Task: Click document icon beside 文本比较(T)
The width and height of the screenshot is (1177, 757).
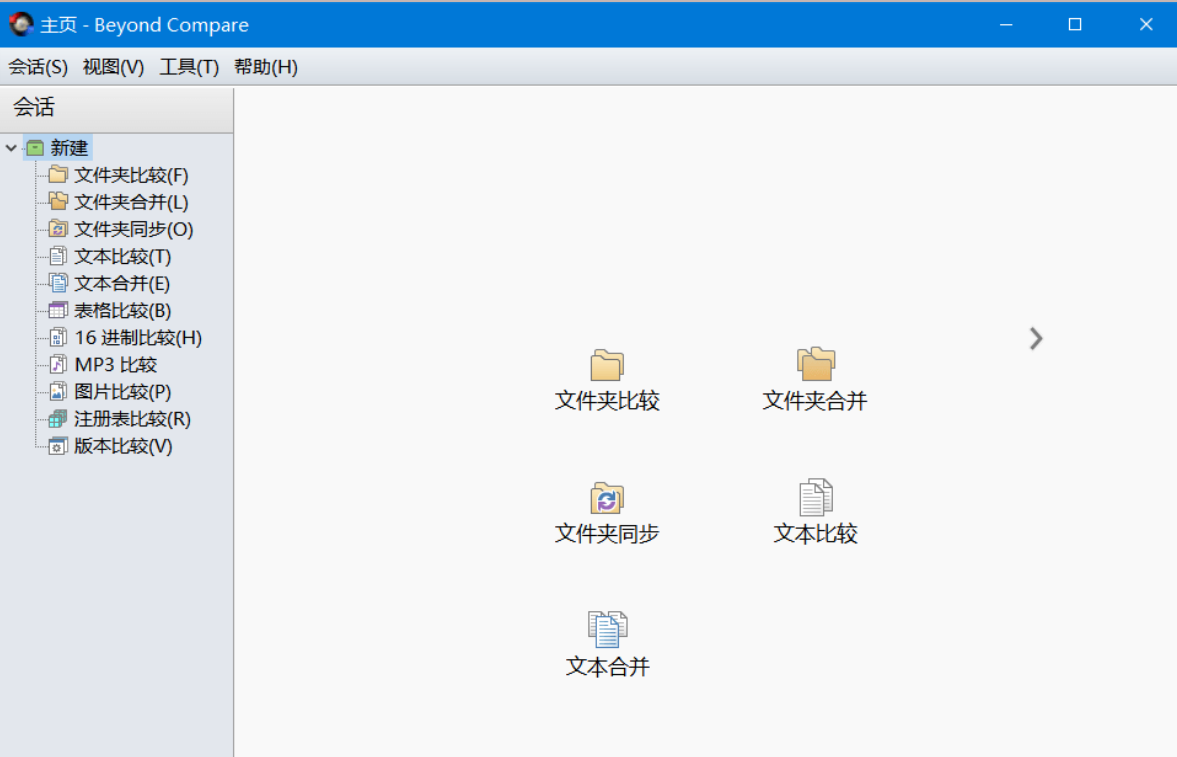Action: click(58, 256)
